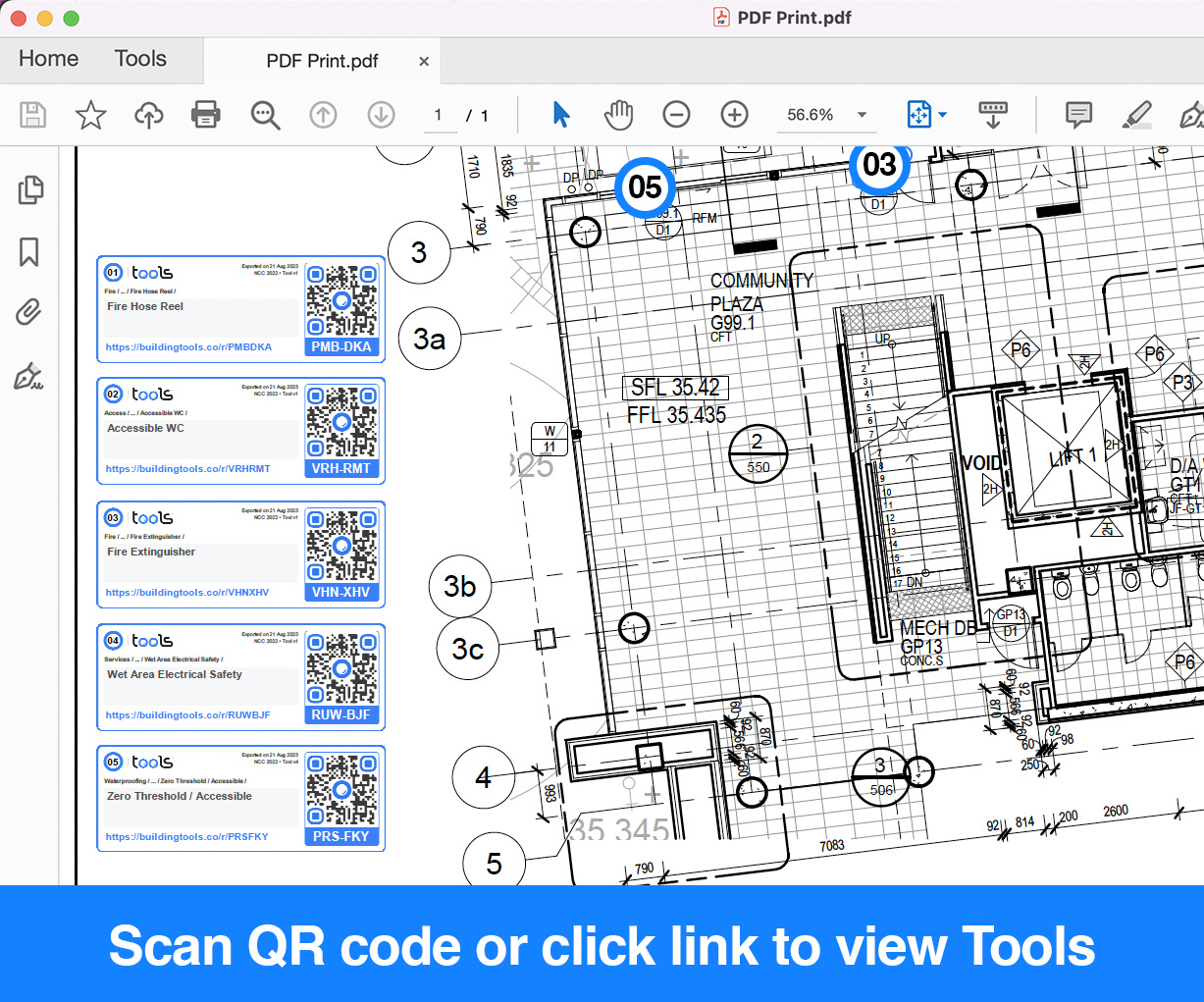The image size is (1204, 1002).
Task: Upload the document to Adobe cloud
Action: pyautogui.click(x=148, y=115)
